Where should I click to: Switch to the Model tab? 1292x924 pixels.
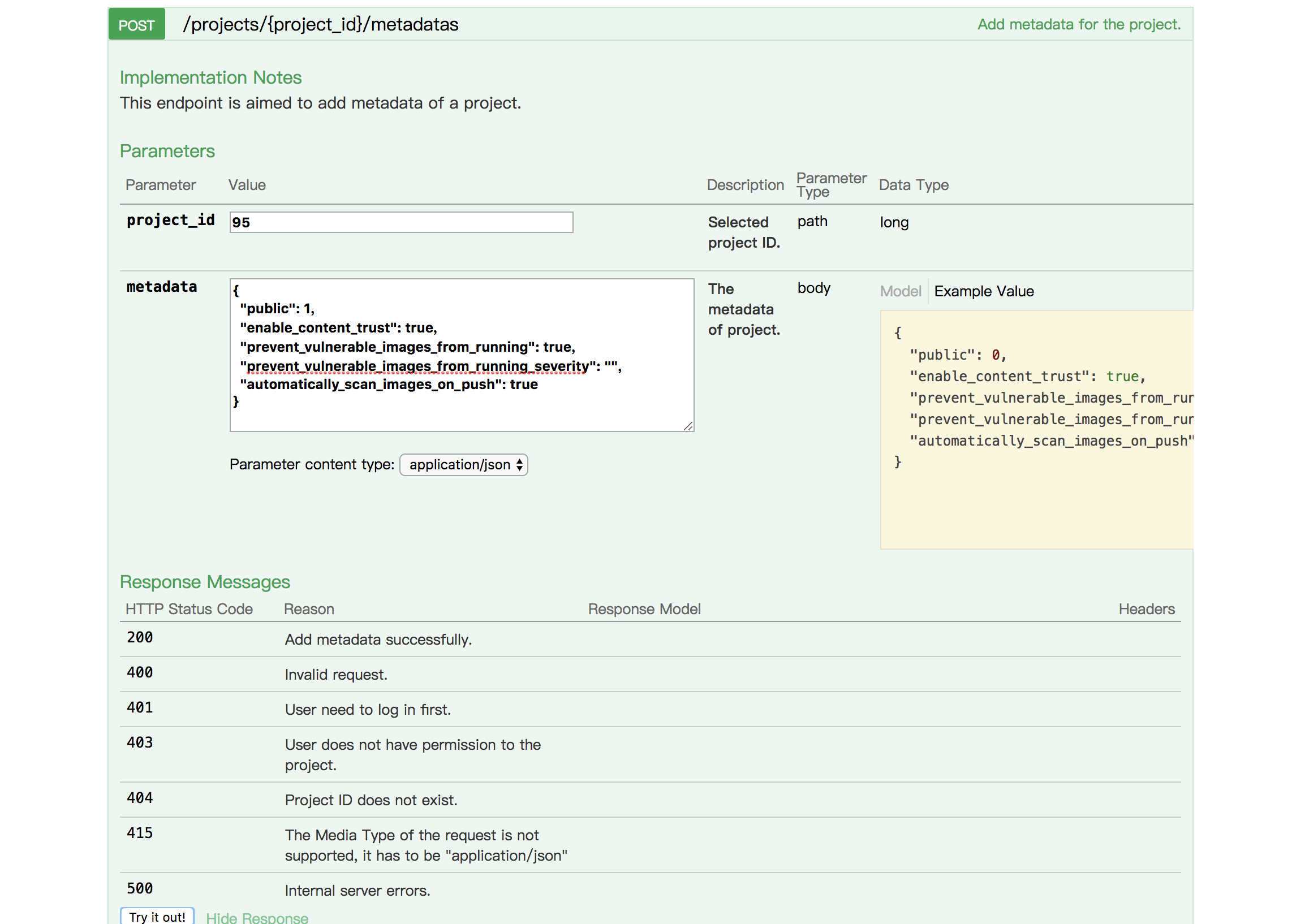pyautogui.click(x=900, y=291)
